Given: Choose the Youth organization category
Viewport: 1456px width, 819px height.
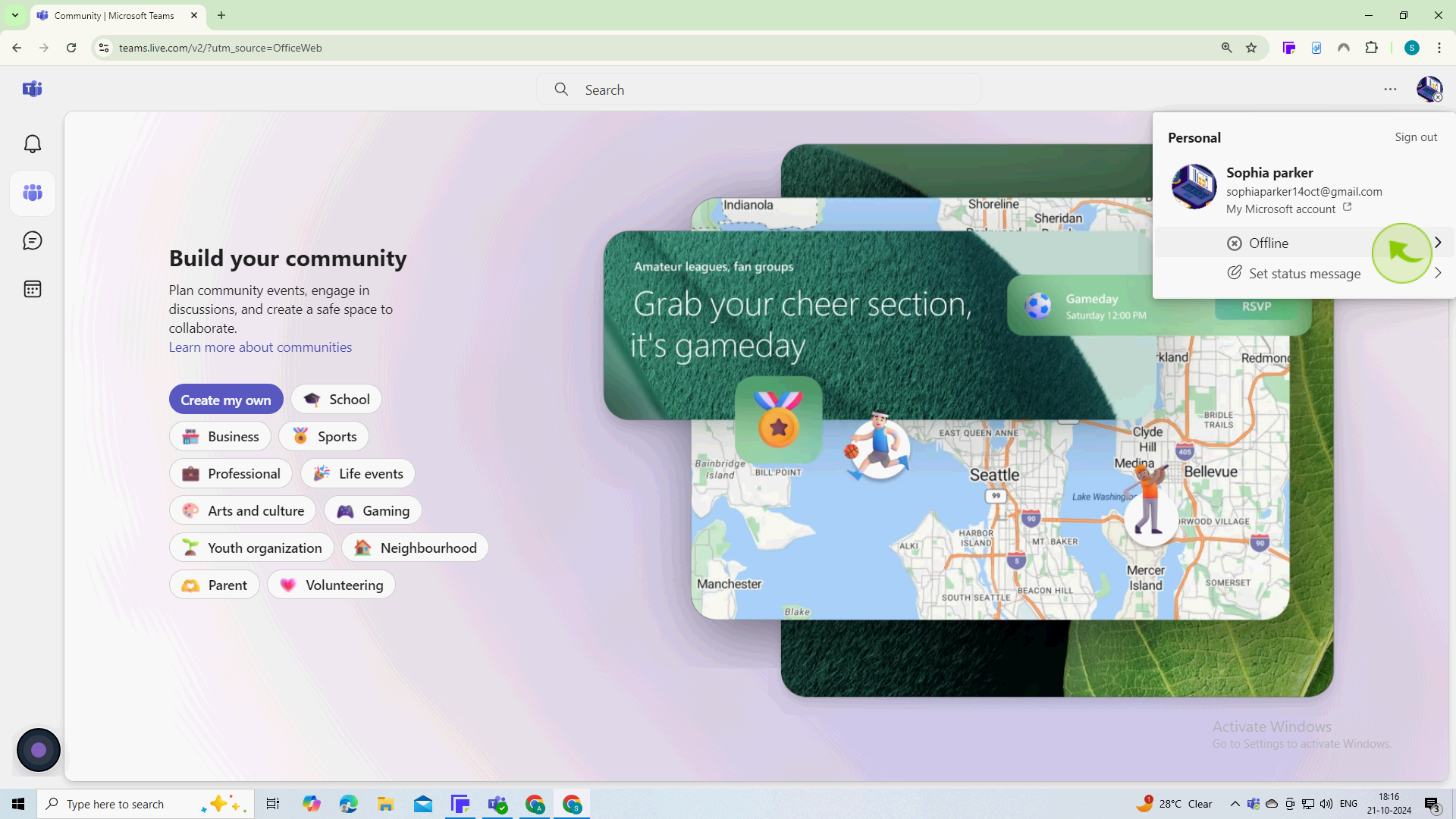Looking at the screenshot, I should pos(252,548).
